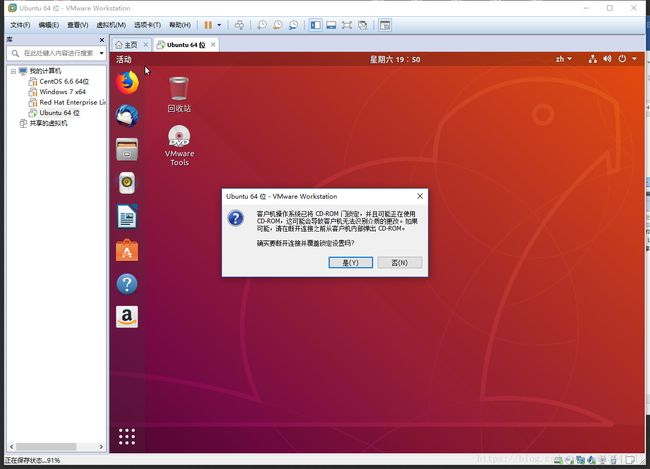Close the Ubuntu 64 位 tab

[x=213, y=44]
